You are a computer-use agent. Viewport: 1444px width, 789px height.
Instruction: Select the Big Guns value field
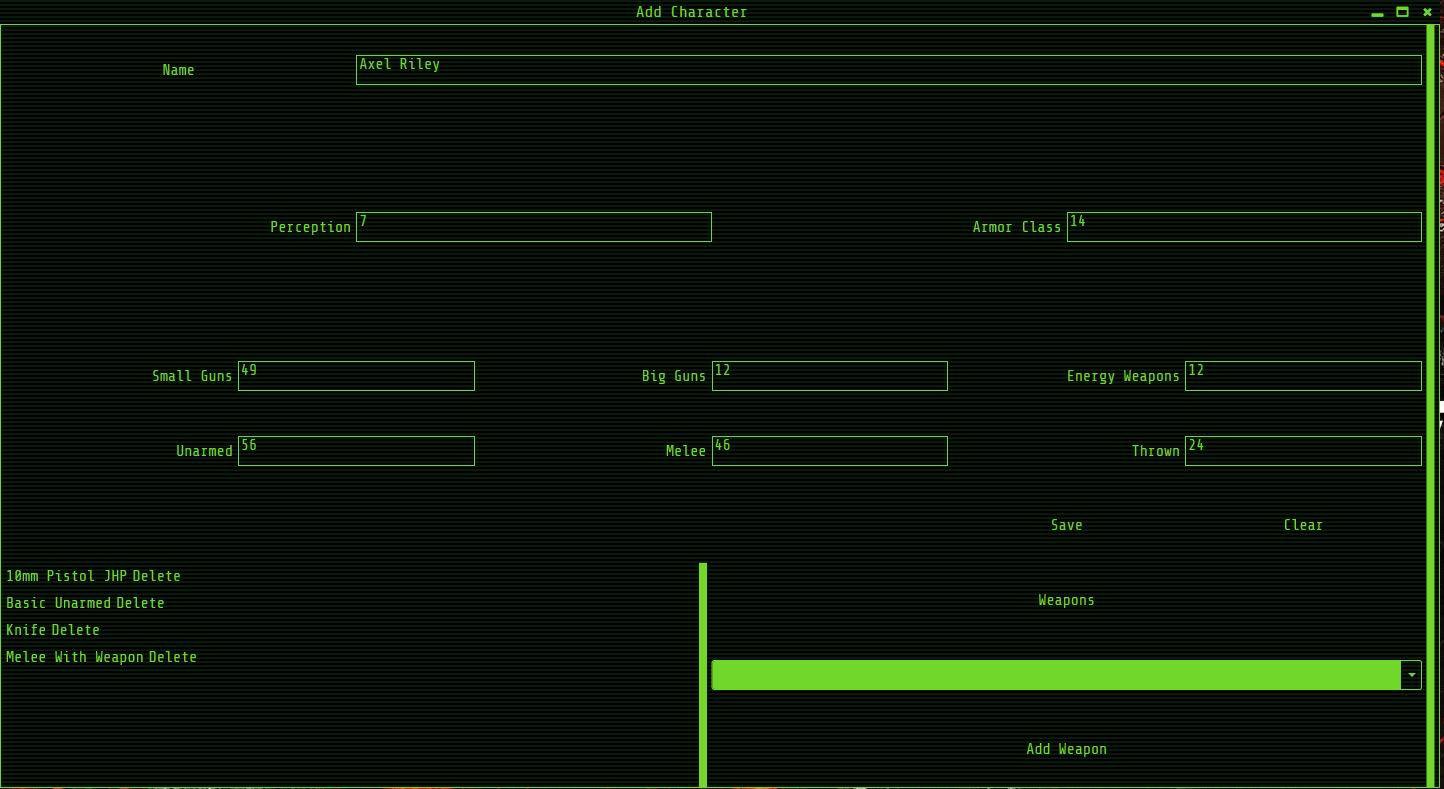(829, 376)
